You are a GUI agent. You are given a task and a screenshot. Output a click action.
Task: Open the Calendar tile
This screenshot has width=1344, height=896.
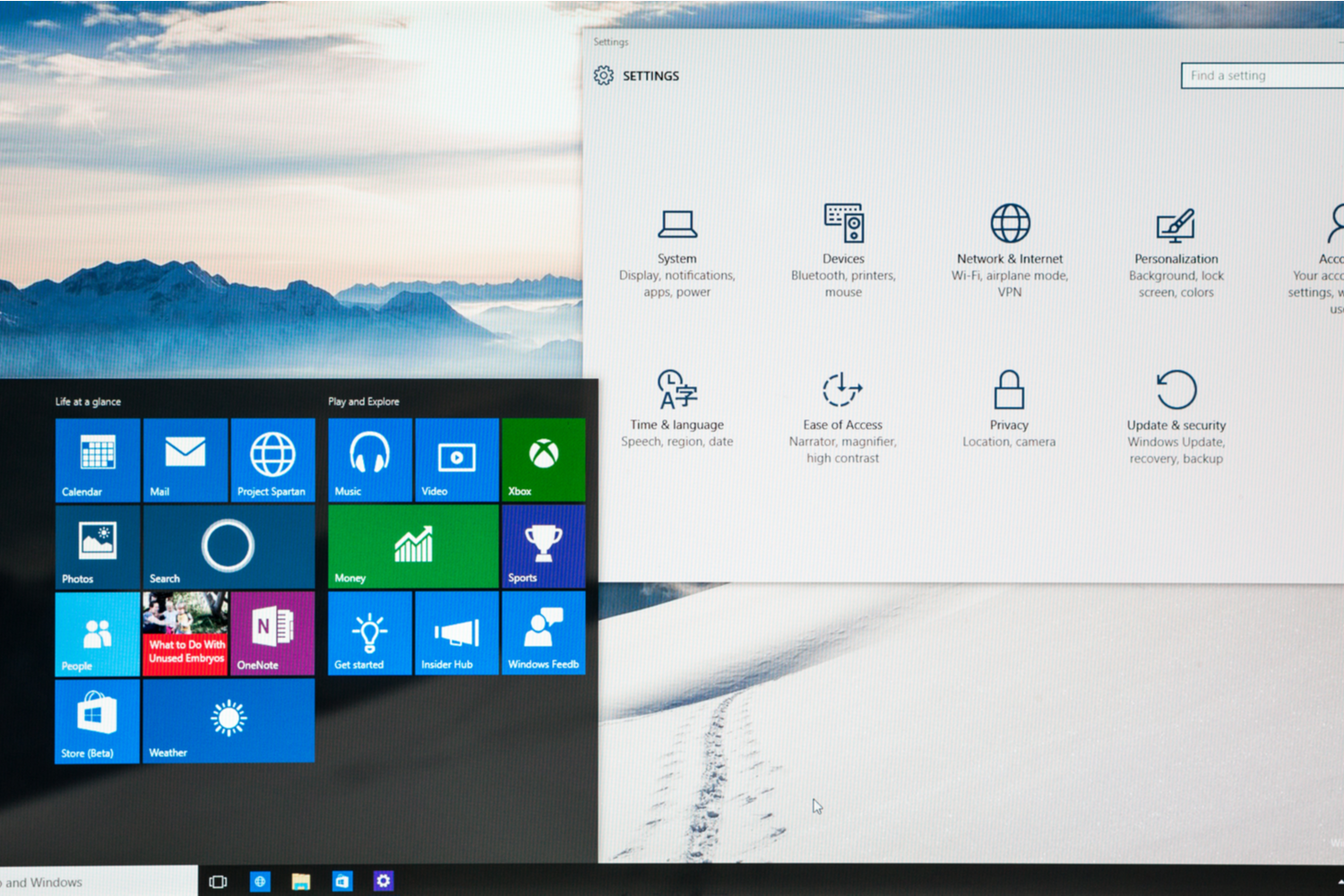[97, 460]
